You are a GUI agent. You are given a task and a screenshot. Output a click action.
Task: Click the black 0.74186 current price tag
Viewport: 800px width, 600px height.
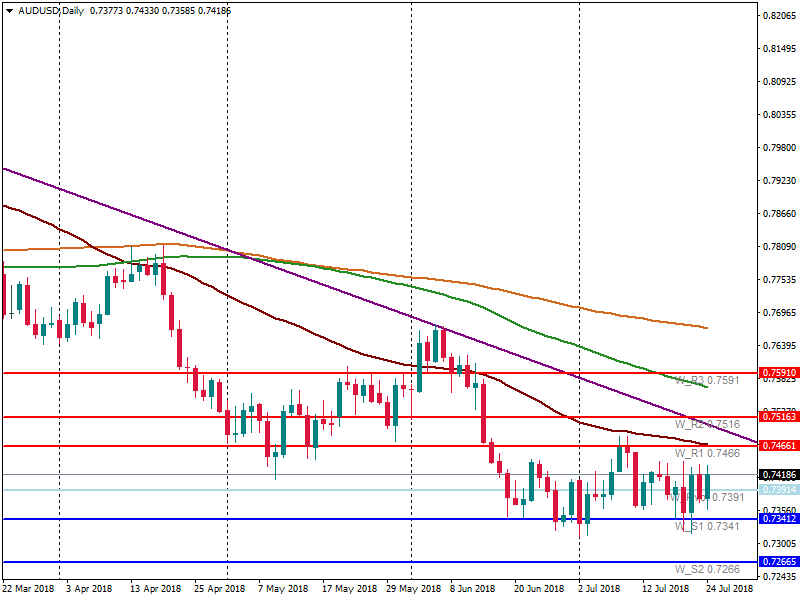click(778, 474)
